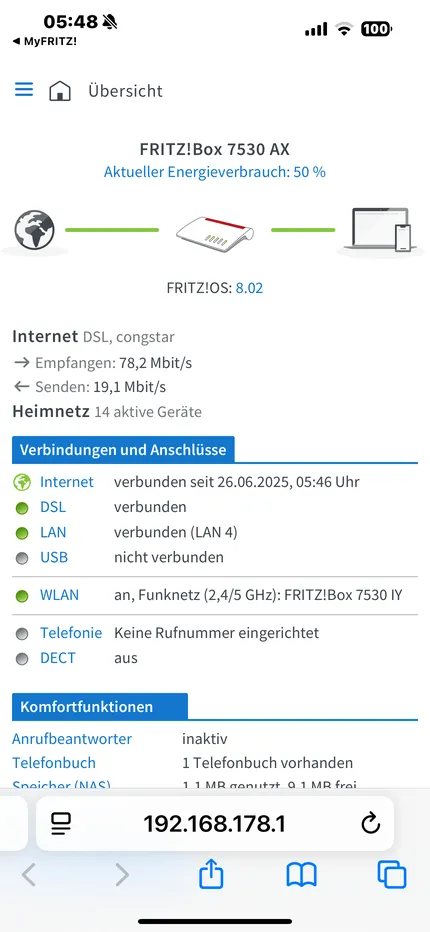Open the page settings reader icon
This screenshot has height=932, width=430.
(61, 823)
